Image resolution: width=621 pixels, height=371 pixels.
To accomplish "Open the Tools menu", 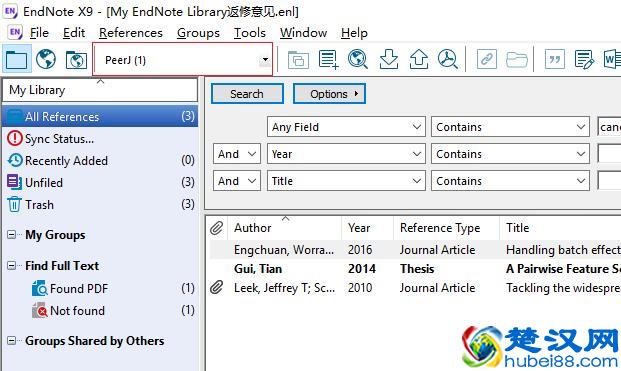I will pos(250,33).
